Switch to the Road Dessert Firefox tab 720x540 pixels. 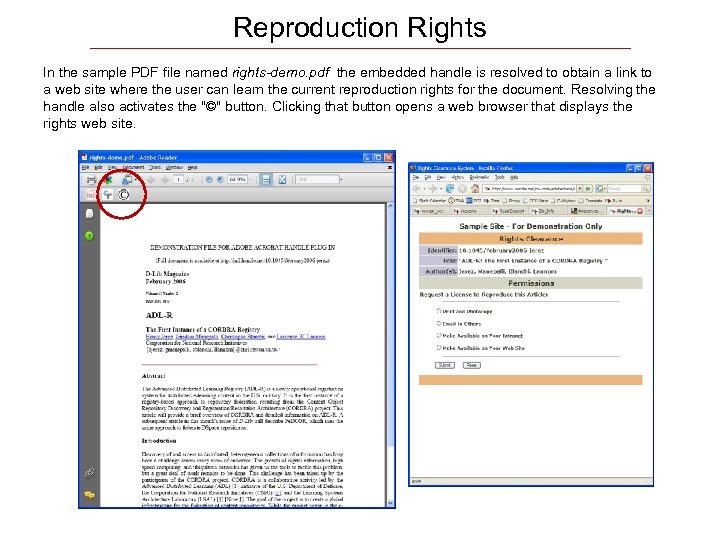coord(509,211)
